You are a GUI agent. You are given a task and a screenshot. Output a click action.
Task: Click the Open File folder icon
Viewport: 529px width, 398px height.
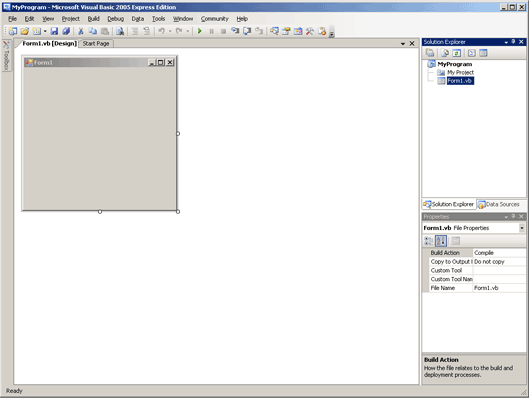(25, 31)
